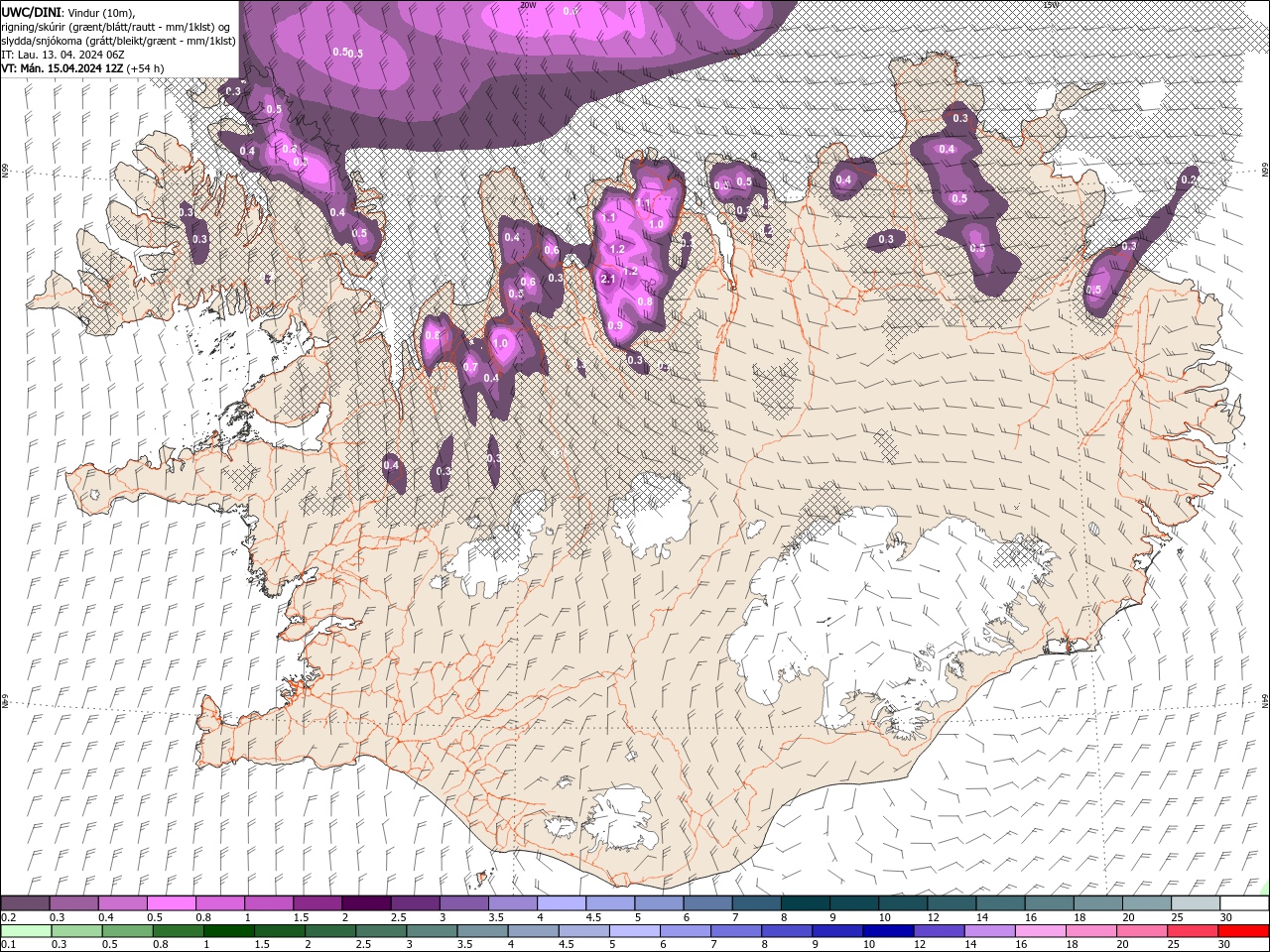Click the '20W' longitude label at top edge
This screenshot has width=1270, height=952.
click(527, 4)
